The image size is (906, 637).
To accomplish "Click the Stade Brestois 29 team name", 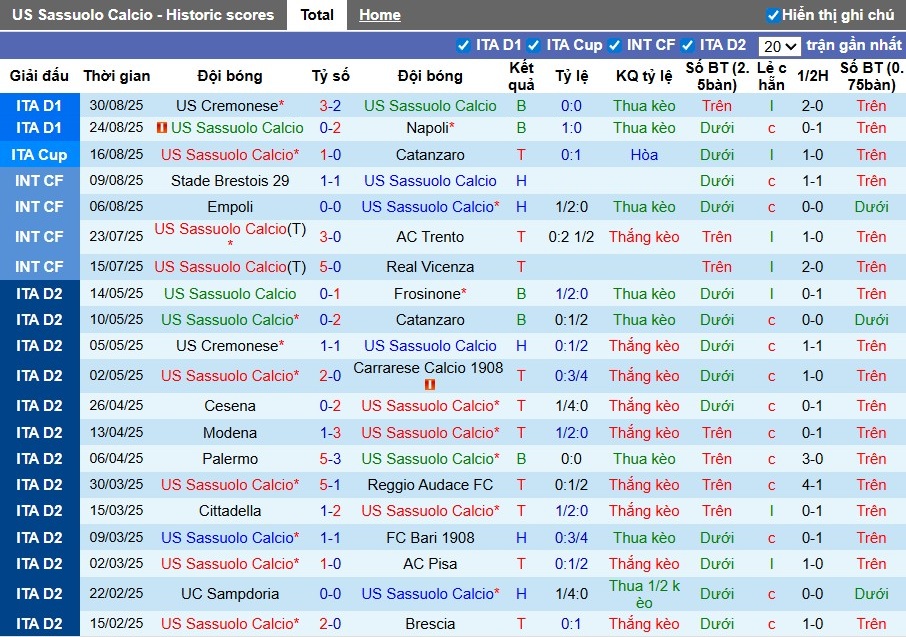I will click(x=230, y=181).
